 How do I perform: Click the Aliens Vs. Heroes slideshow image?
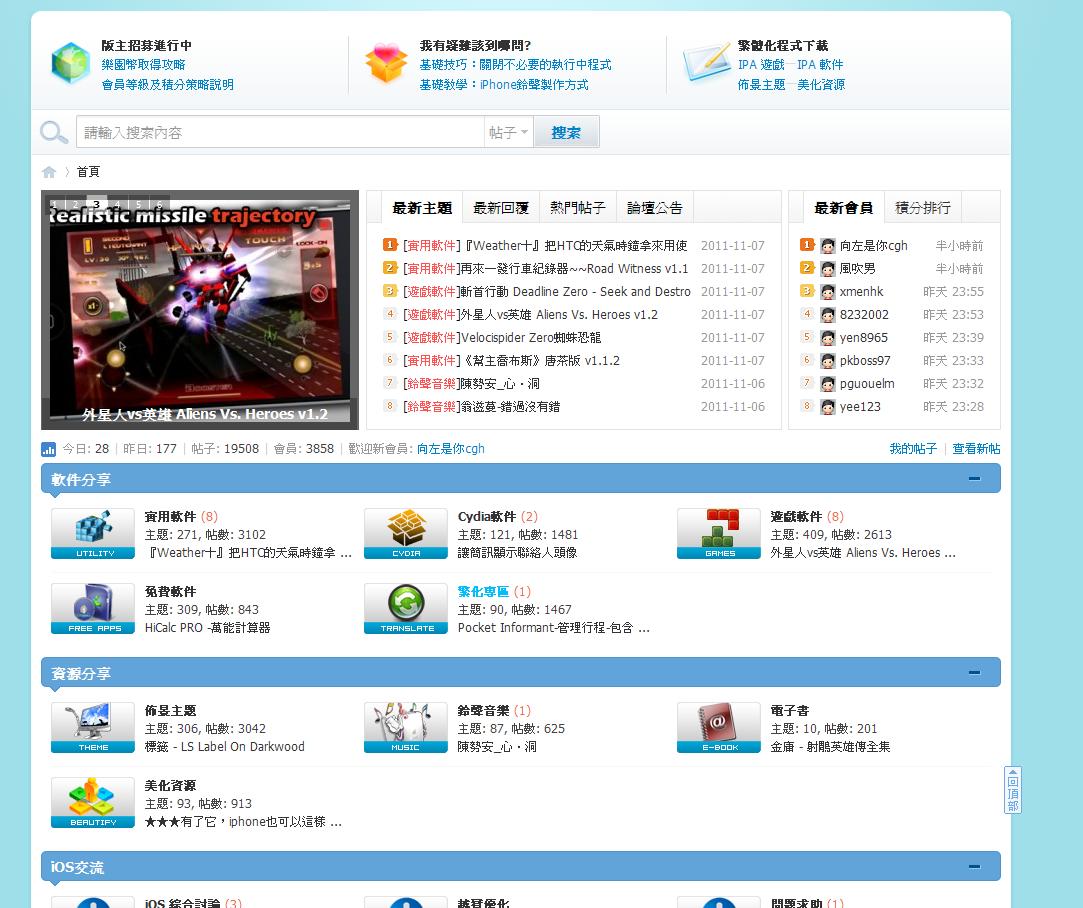pos(200,309)
